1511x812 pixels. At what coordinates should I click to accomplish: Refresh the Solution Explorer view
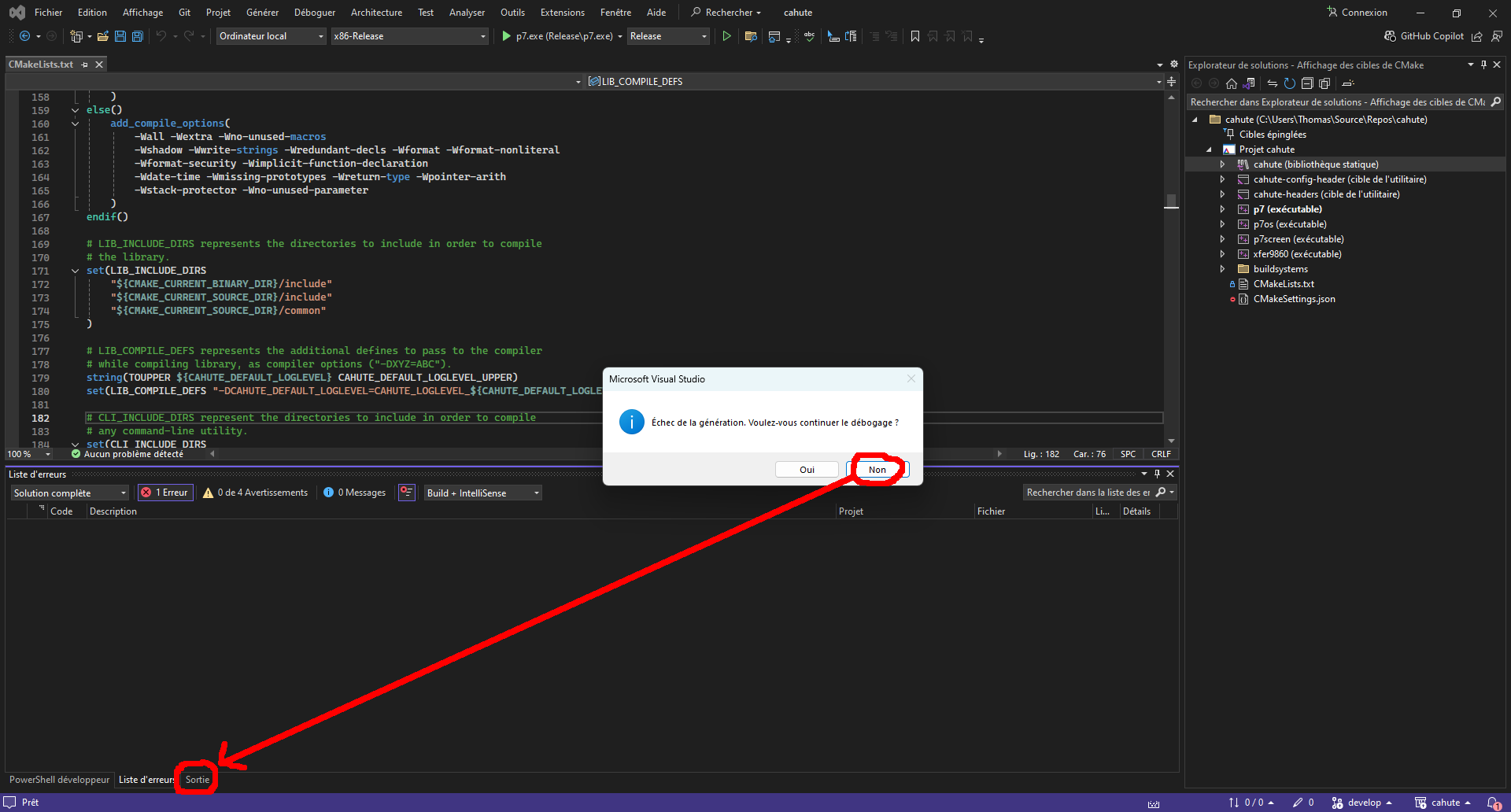tap(1289, 83)
